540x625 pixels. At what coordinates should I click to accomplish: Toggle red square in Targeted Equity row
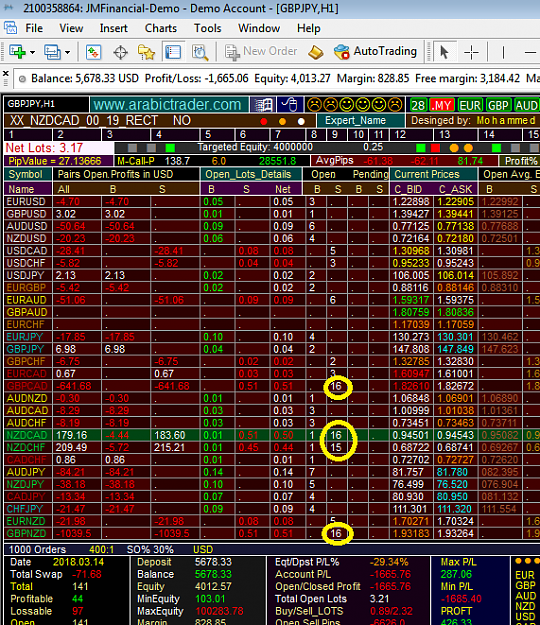click(435, 148)
